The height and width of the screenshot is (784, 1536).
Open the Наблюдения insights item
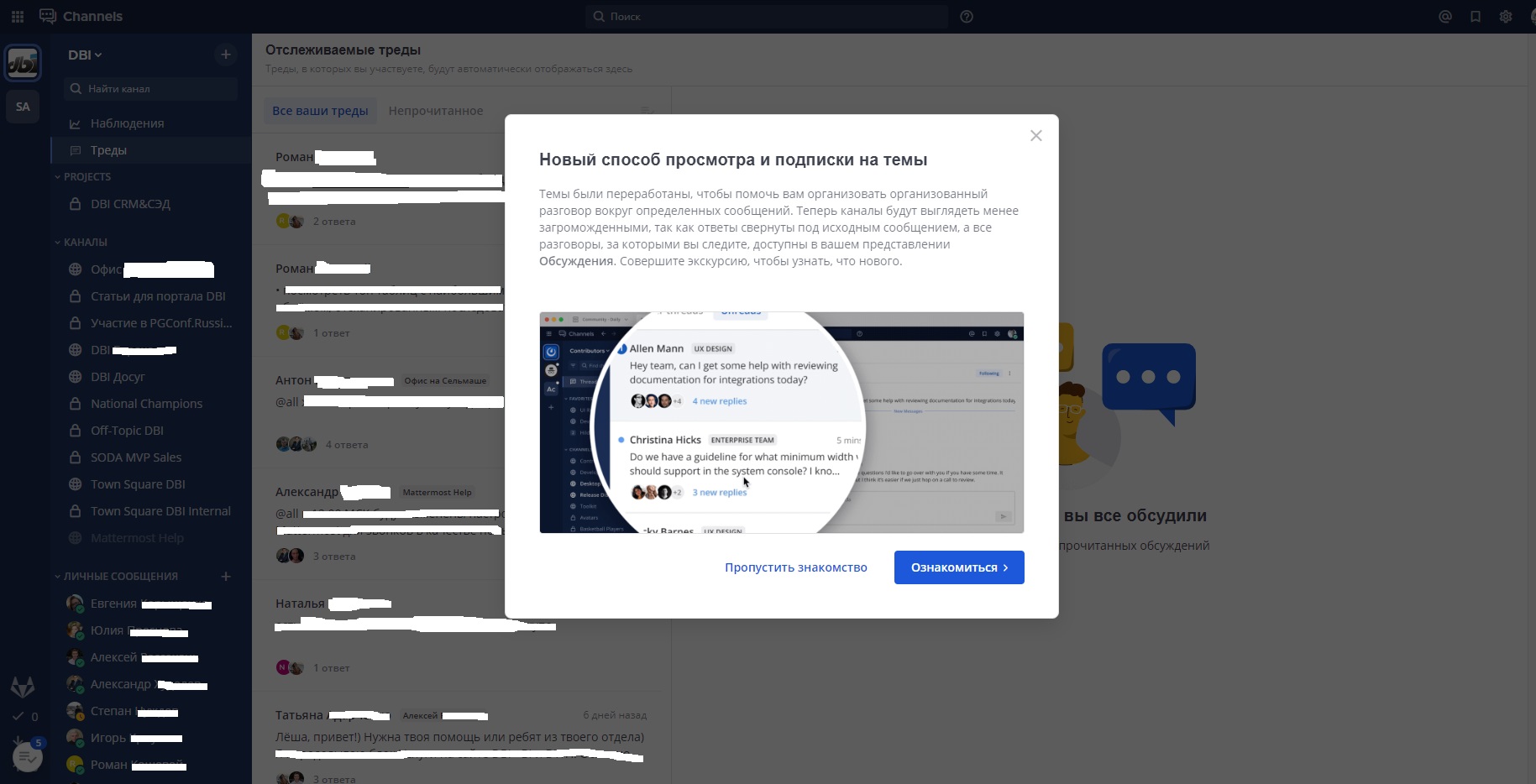151,123
